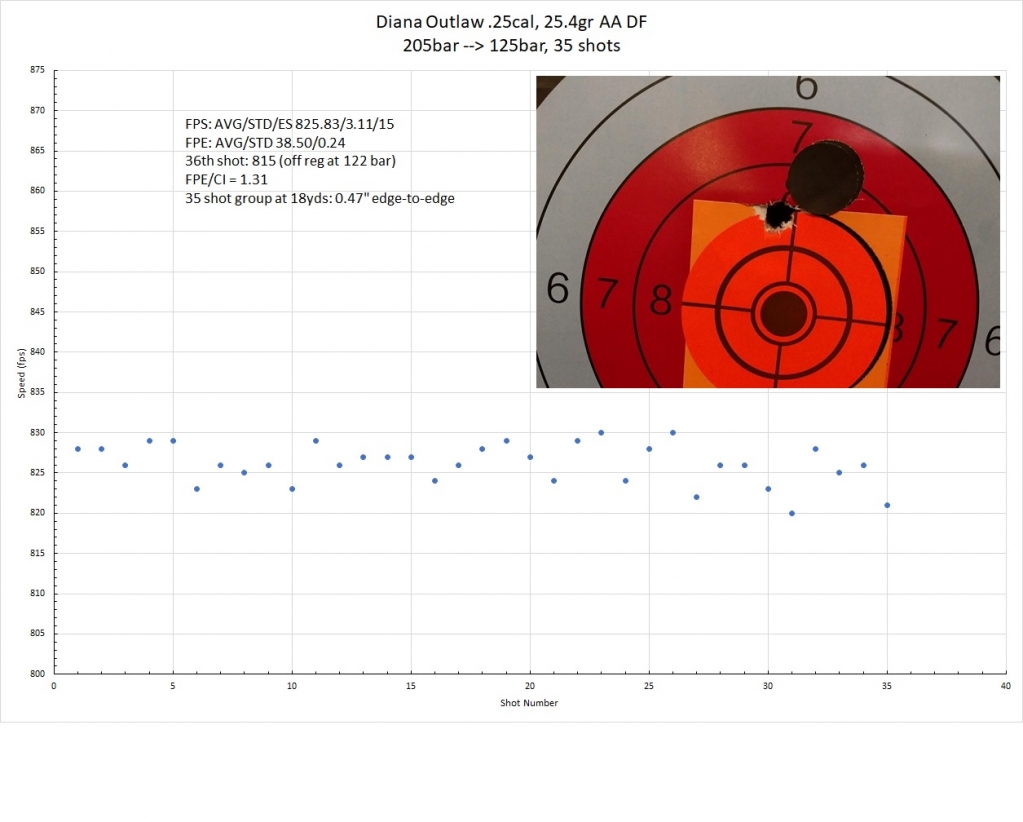Click the "36th shot: 815 (off reg at 122 bar)" text
The height and width of the screenshot is (822, 1023).
coord(290,161)
